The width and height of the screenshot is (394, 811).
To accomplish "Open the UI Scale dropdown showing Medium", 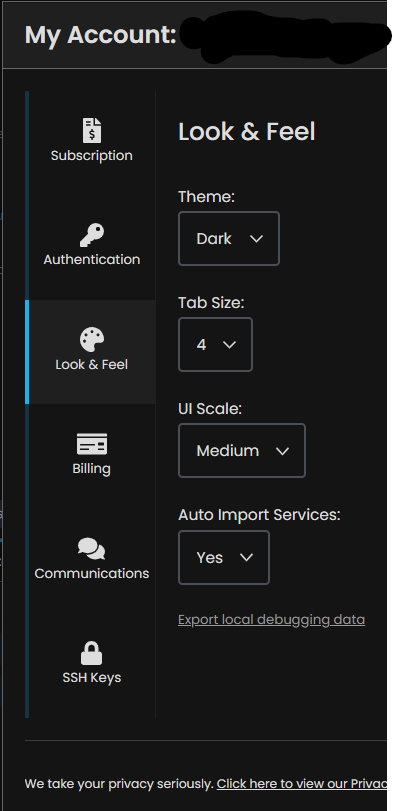I will [242, 450].
